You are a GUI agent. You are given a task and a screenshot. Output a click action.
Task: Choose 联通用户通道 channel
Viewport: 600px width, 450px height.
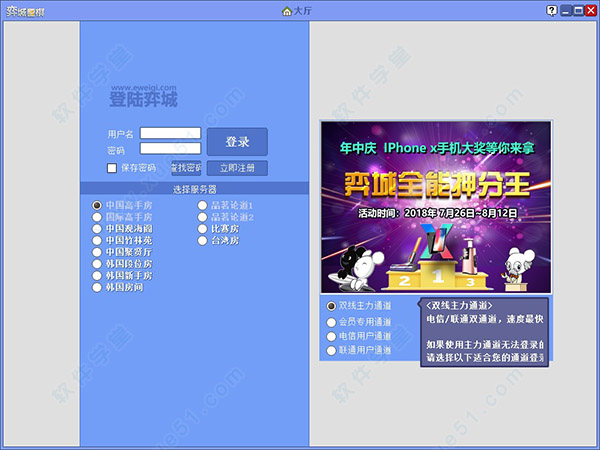(x=331, y=350)
